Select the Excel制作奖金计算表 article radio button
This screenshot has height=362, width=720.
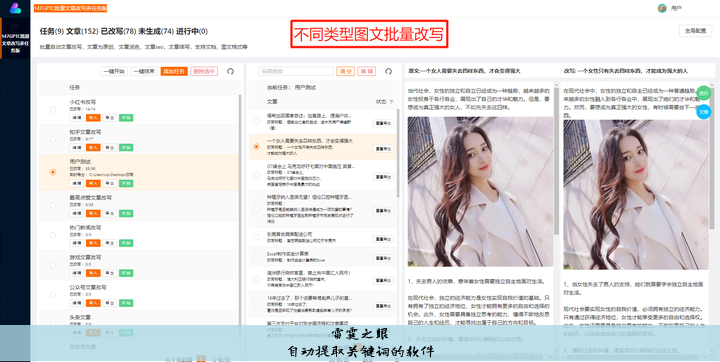pyautogui.click(x=256, y=256)
